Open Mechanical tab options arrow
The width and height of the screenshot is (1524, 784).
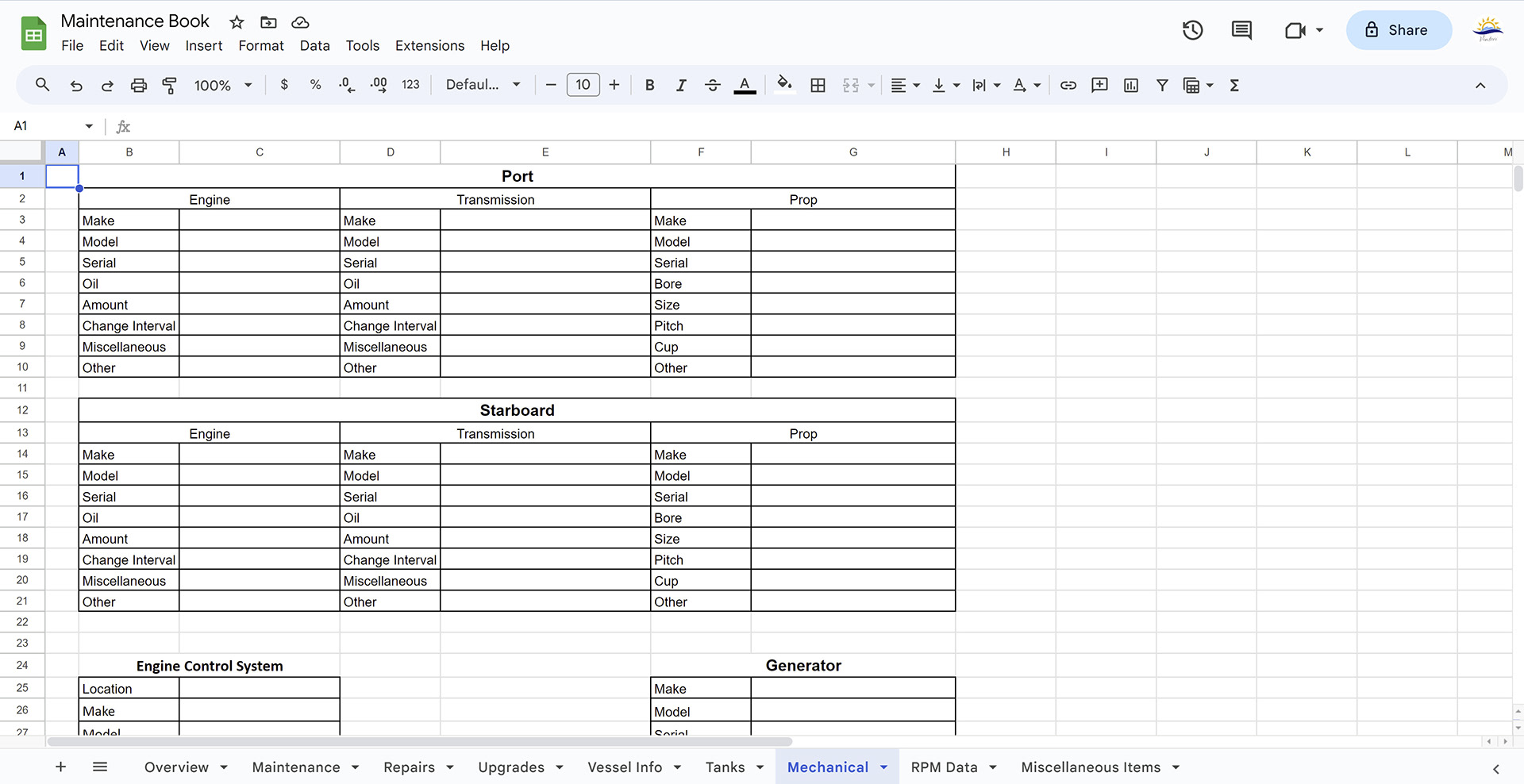pos(883,767)
